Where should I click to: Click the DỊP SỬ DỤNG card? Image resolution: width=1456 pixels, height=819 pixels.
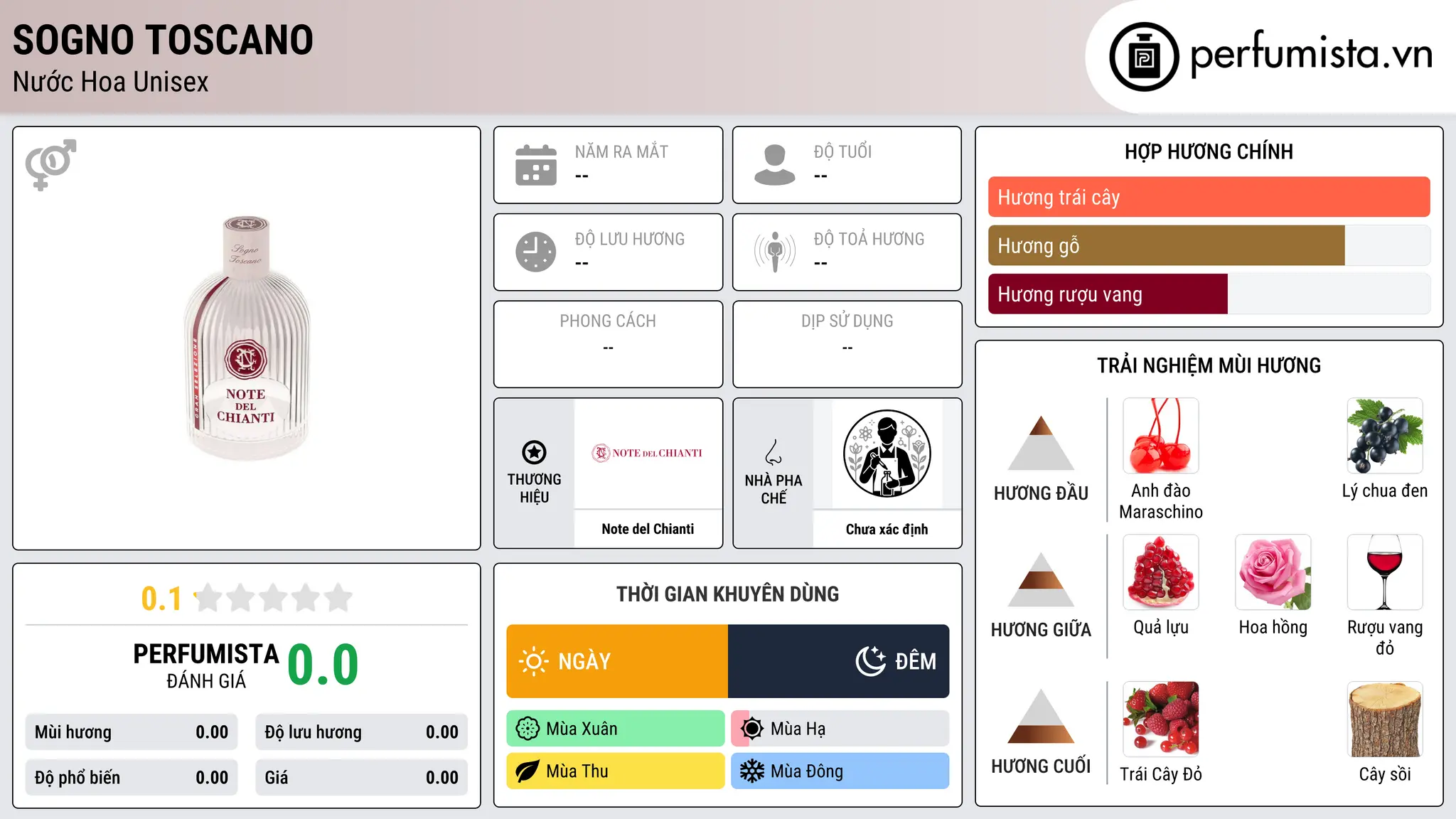[847, 344]
